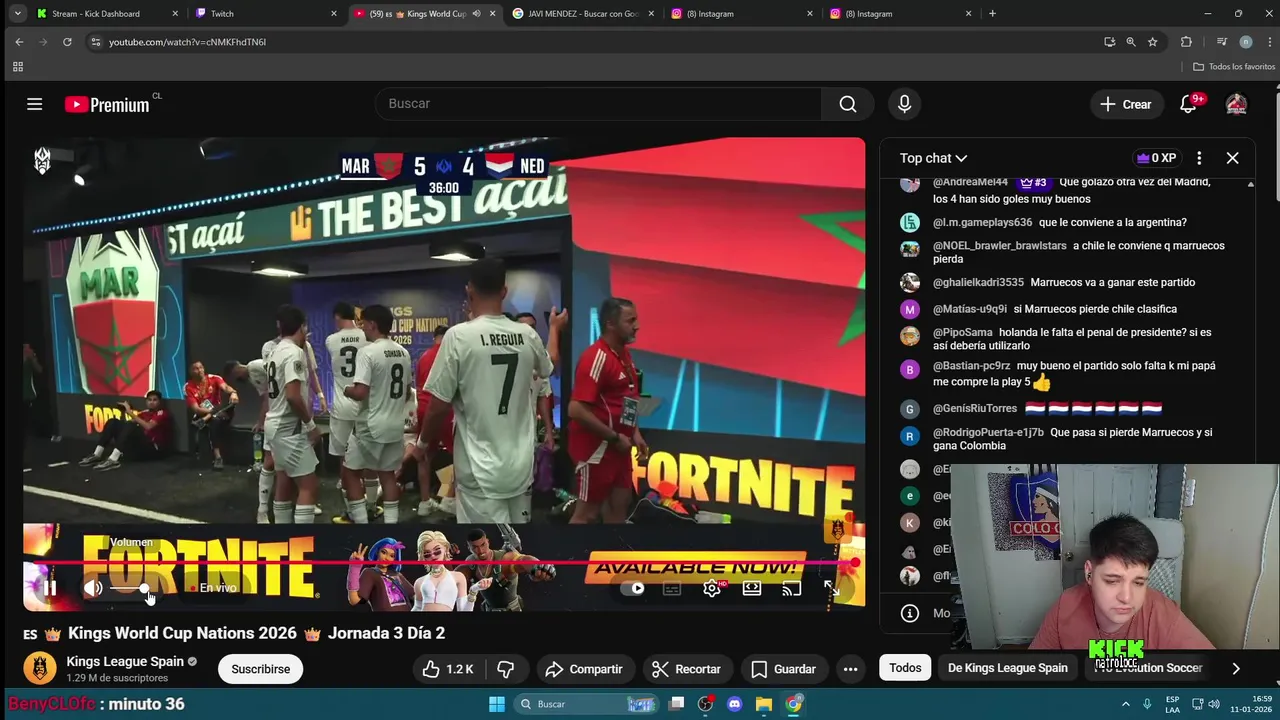The height and width of the screenshot is (720, 1280).
Task: Start voice search with the microphone icon
Action: coord(904,104)
